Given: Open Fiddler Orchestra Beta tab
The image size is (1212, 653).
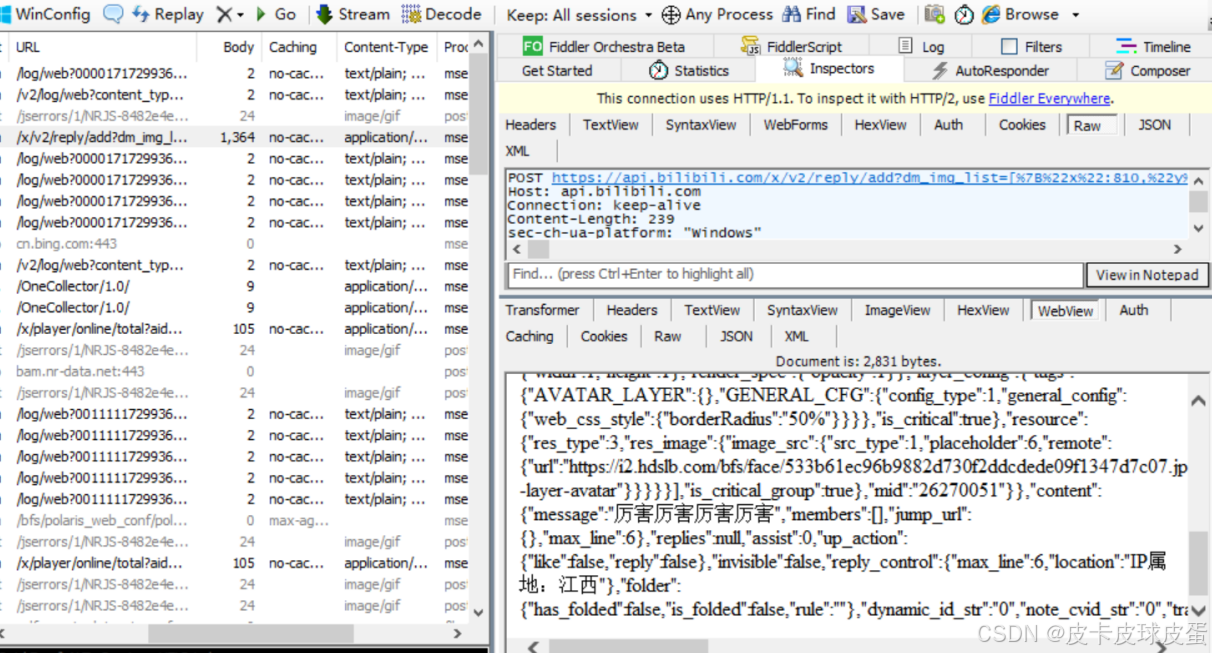Looking at the screenshot, I should [604, 46].
